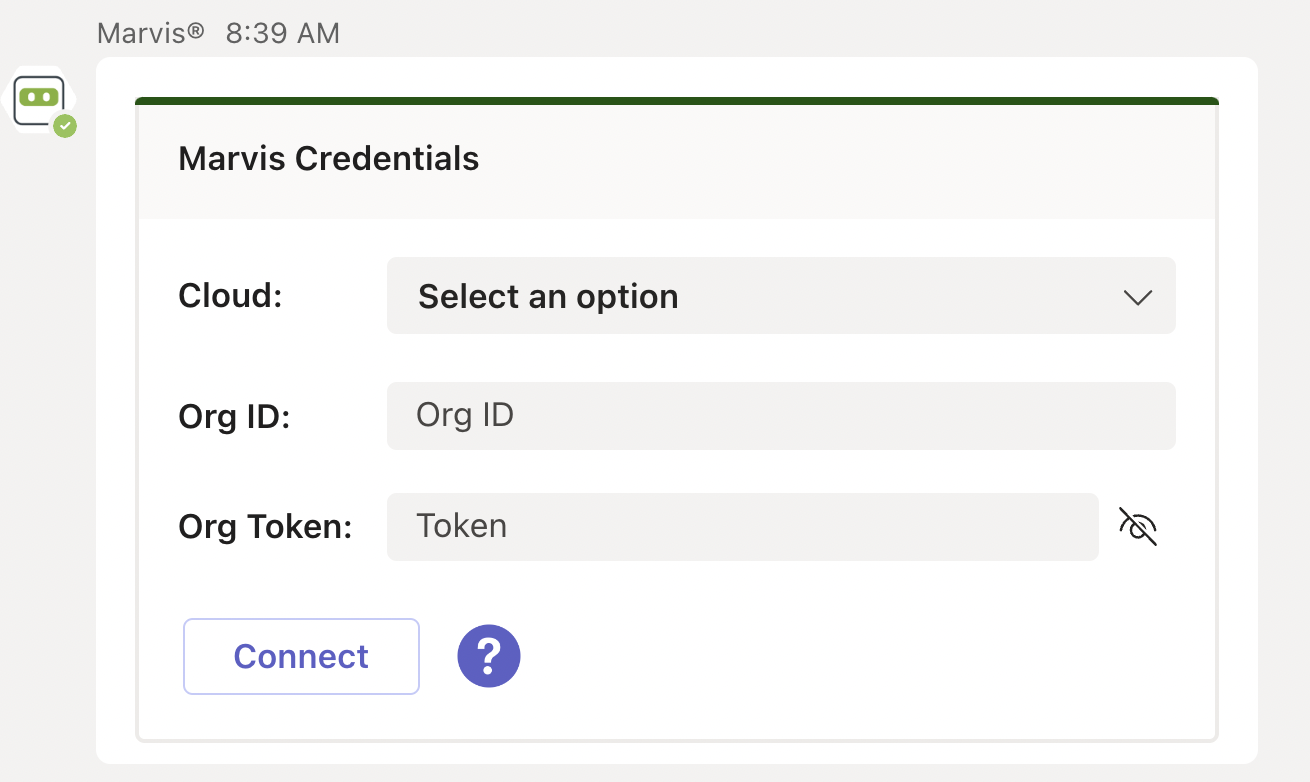Click the 'Org ID:' field label

click(234, 416)
